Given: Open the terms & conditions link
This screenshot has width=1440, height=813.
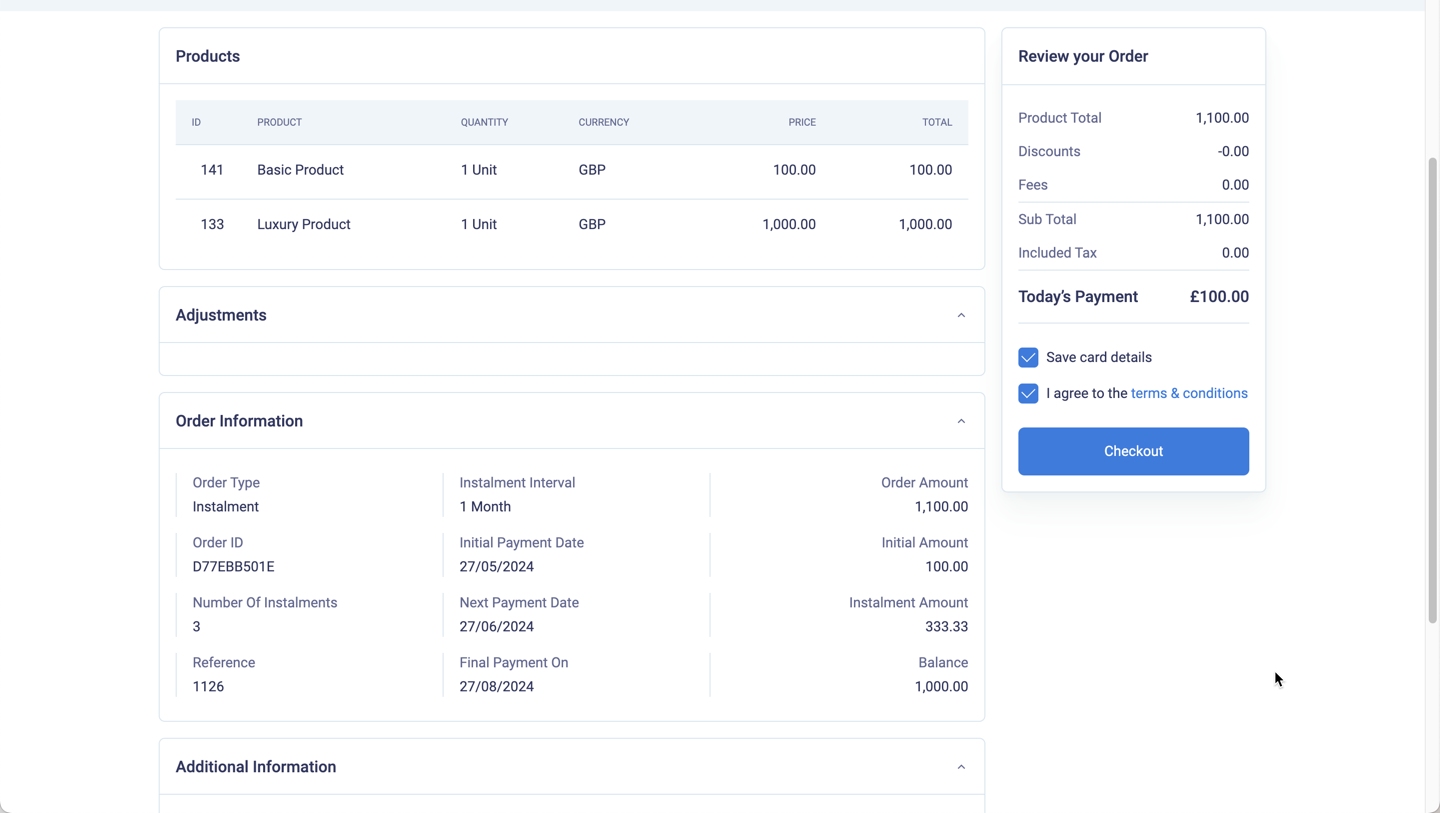Looking at the screenshot, I should coord(1189,393).
